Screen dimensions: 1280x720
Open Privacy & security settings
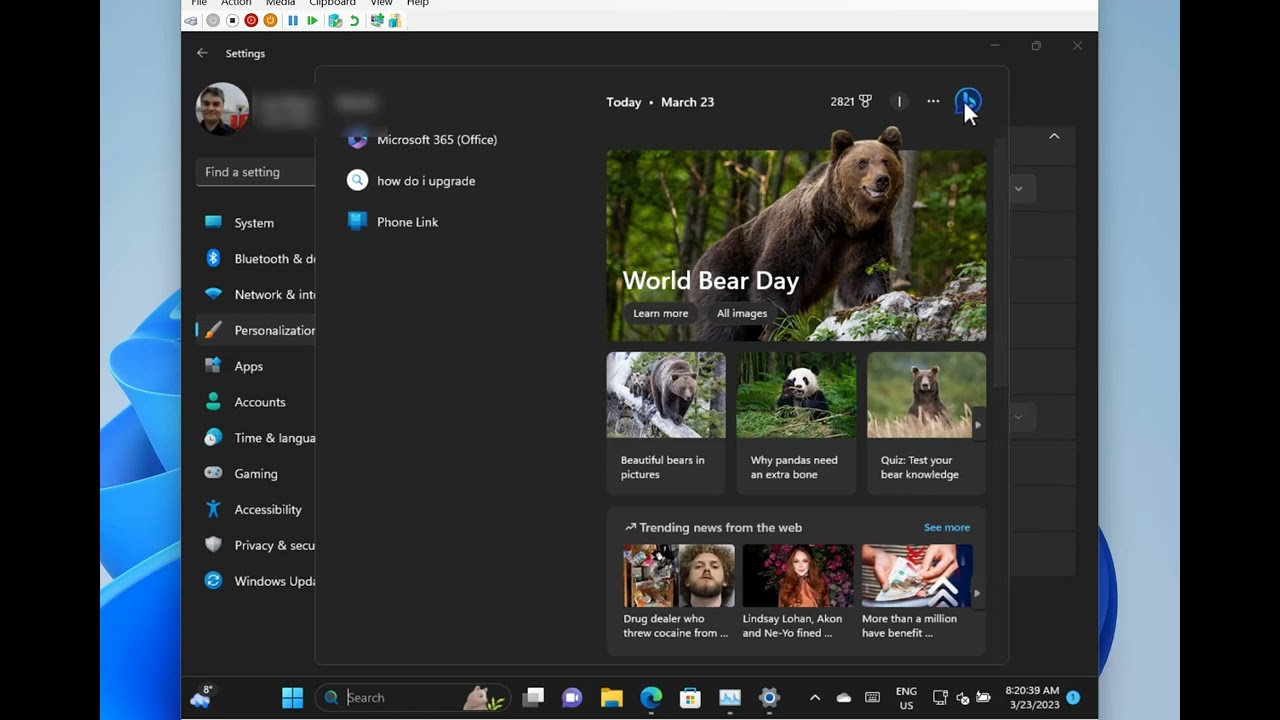tap(256, 545)
